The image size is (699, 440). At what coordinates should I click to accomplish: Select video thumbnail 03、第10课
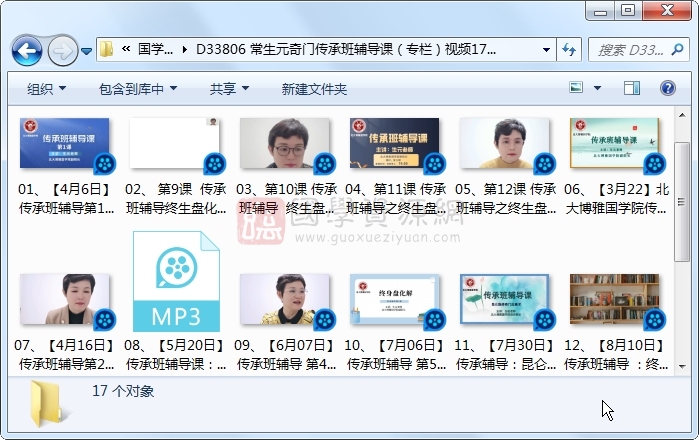pos(284,143)
